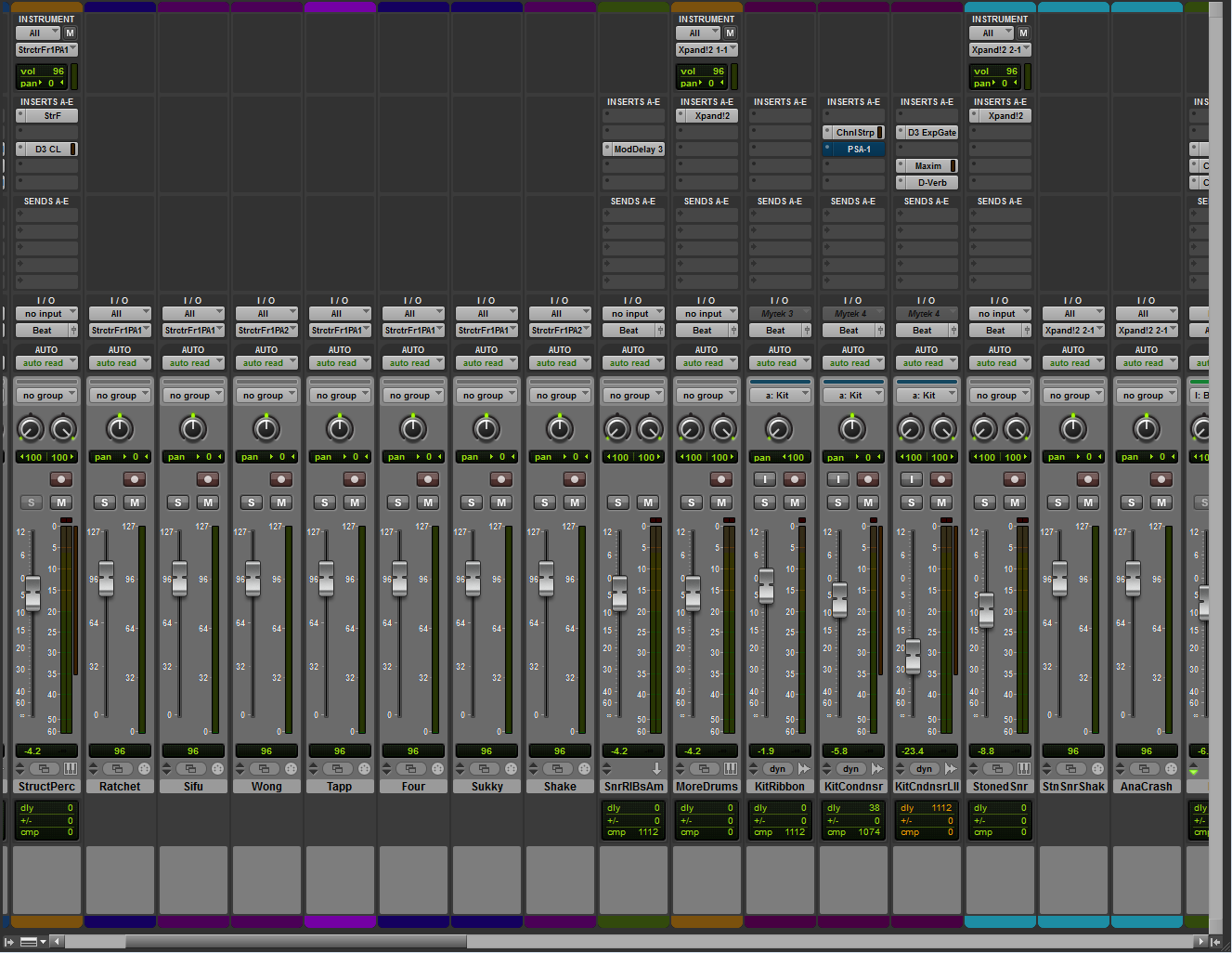Screen dimensions: 1232x953
Task: Mute the Sukky track
Action: point(500,503)
